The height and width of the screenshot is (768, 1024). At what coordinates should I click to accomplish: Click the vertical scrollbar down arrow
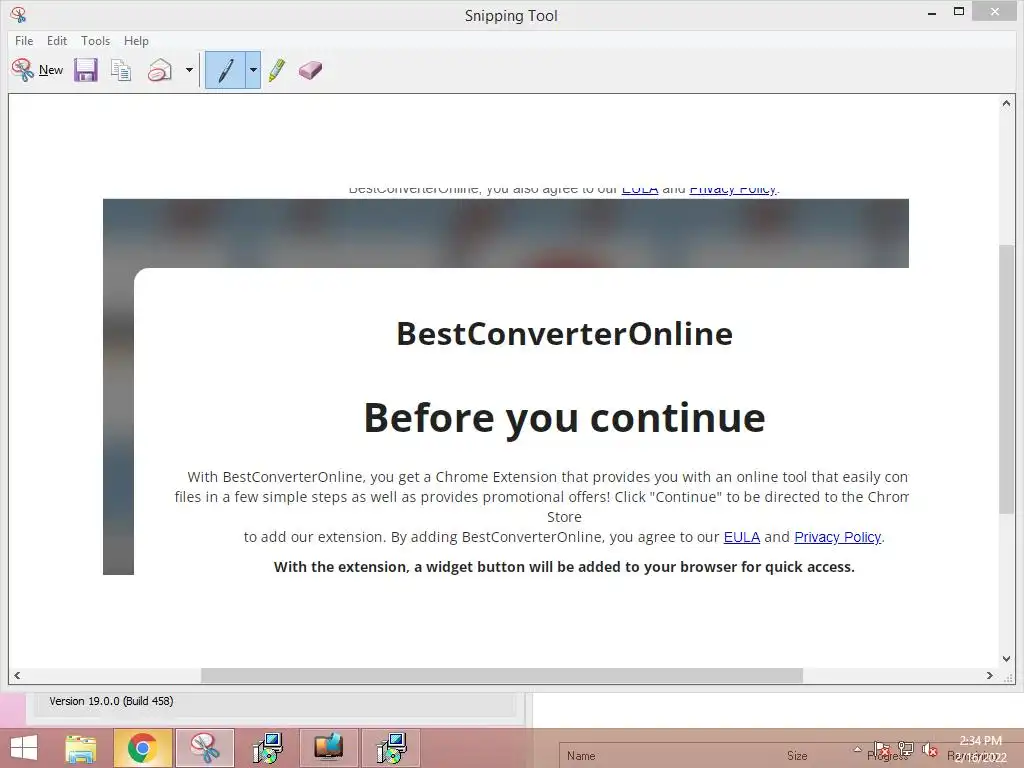1006,659
